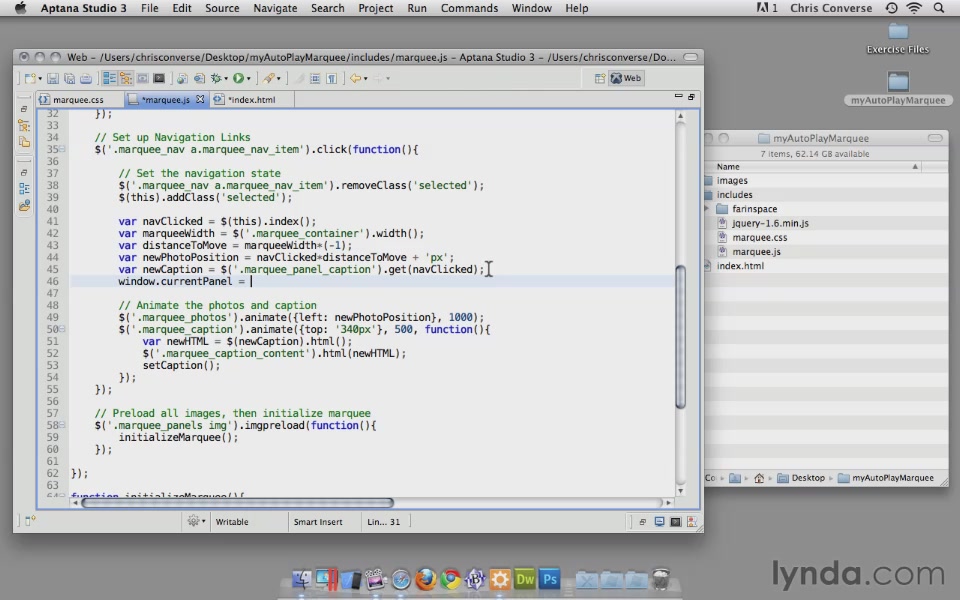Click the New file toolbar icon

(29, 78)
